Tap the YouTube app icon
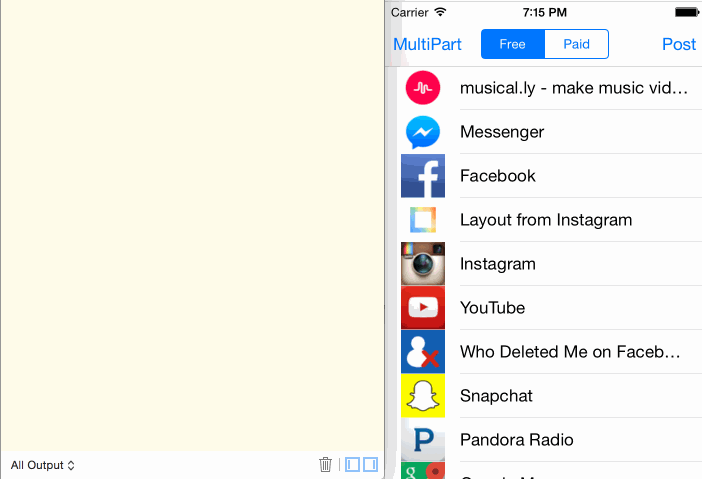The width and height of the screenshot is (702, 479). point(423,308)
